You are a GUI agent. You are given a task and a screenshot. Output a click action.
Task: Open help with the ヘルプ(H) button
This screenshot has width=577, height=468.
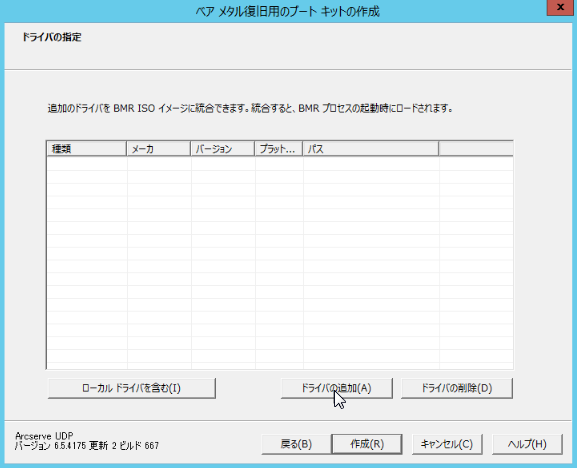pos(527,444)
